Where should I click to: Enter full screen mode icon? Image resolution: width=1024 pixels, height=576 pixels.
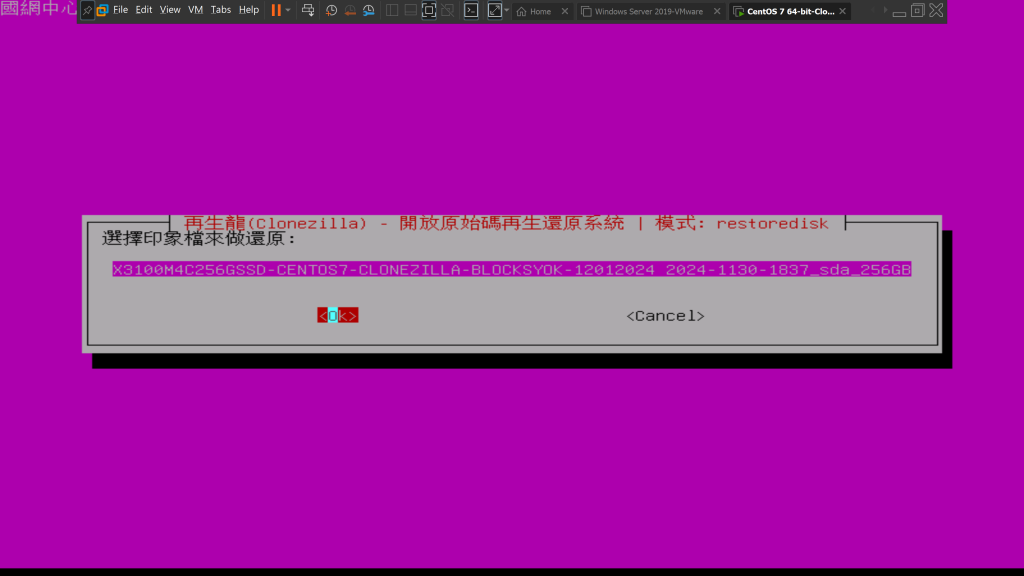pyautogui.click(x=429, y=10)
